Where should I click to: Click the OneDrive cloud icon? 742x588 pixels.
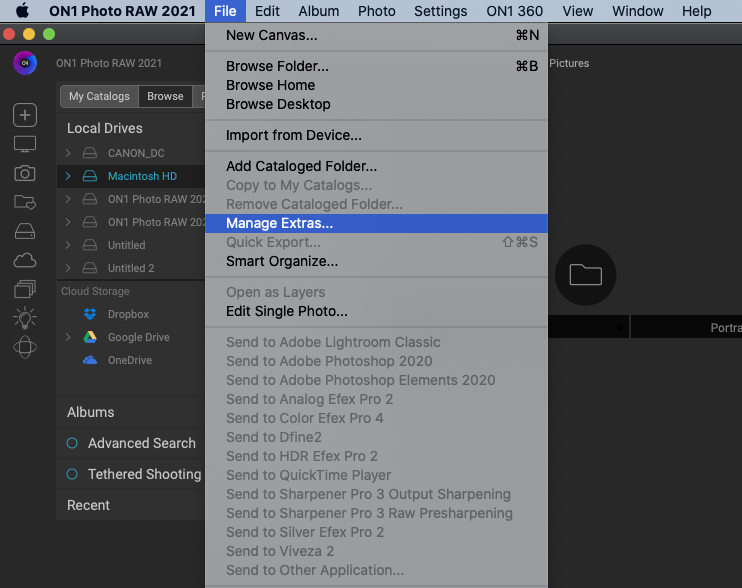[x=90, y=360]
